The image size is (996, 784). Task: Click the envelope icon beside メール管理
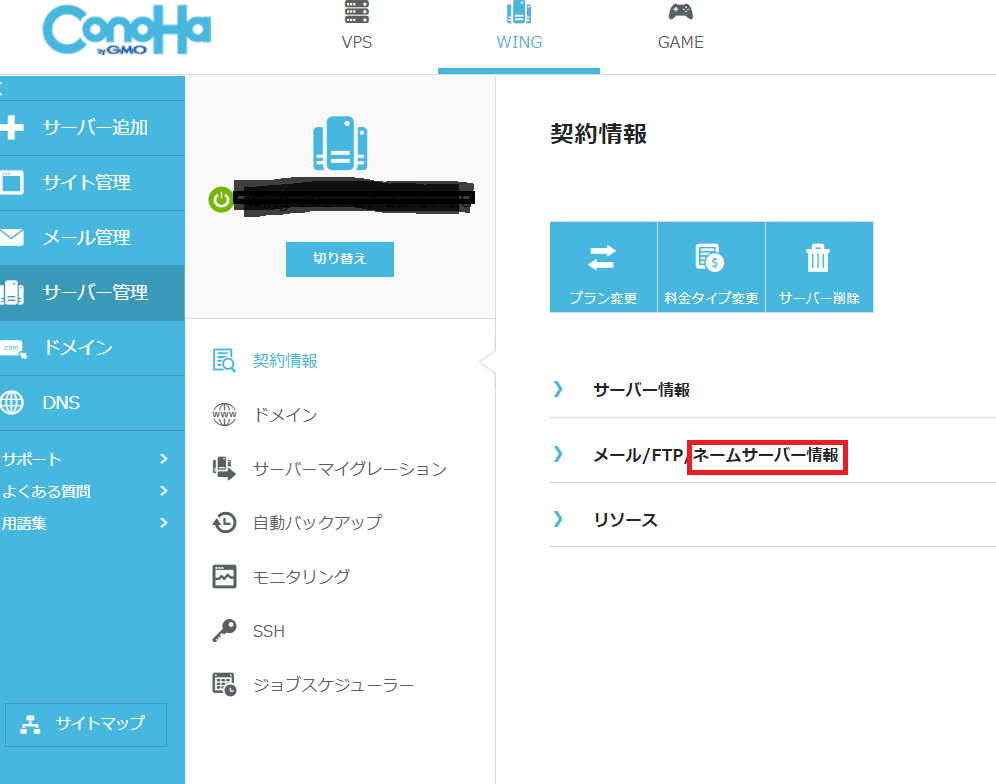click(11, 237)
